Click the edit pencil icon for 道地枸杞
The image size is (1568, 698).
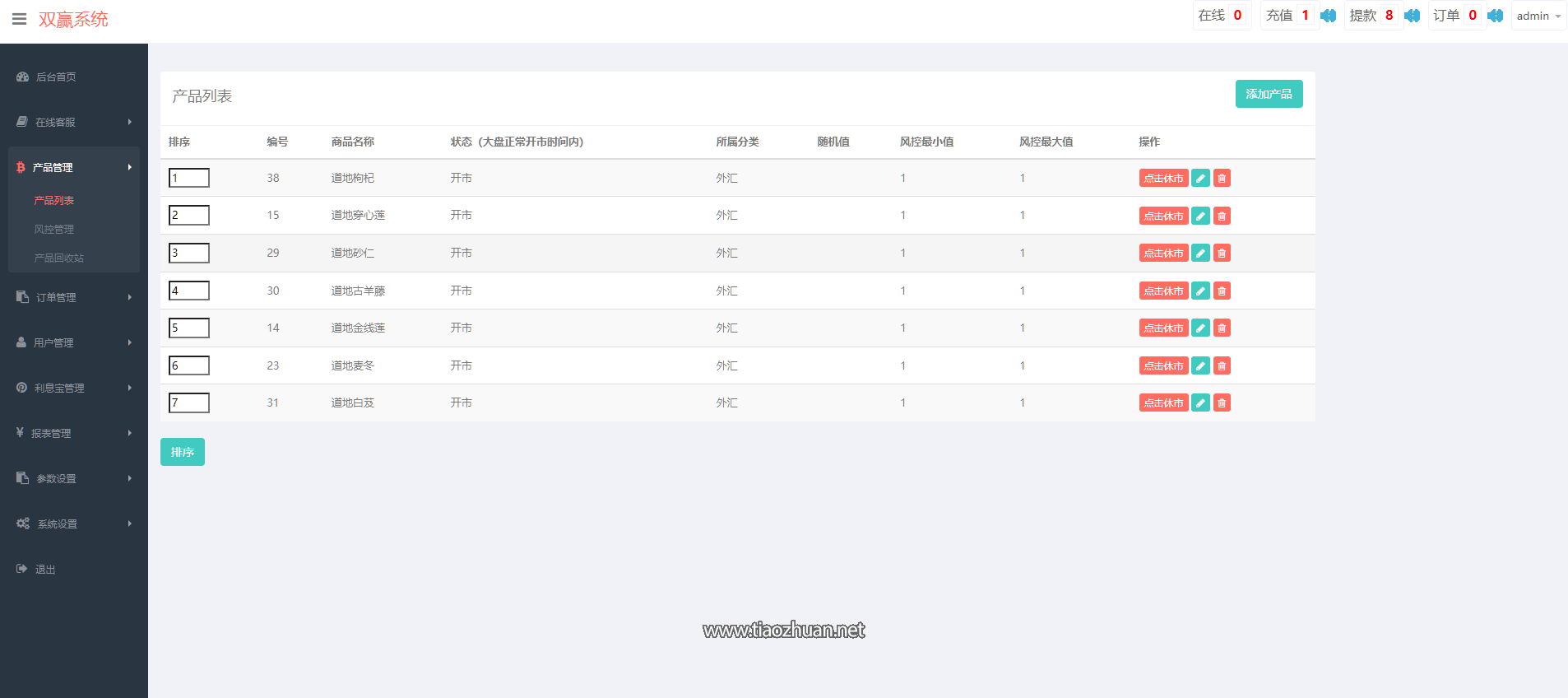[x=1200, y=179]
